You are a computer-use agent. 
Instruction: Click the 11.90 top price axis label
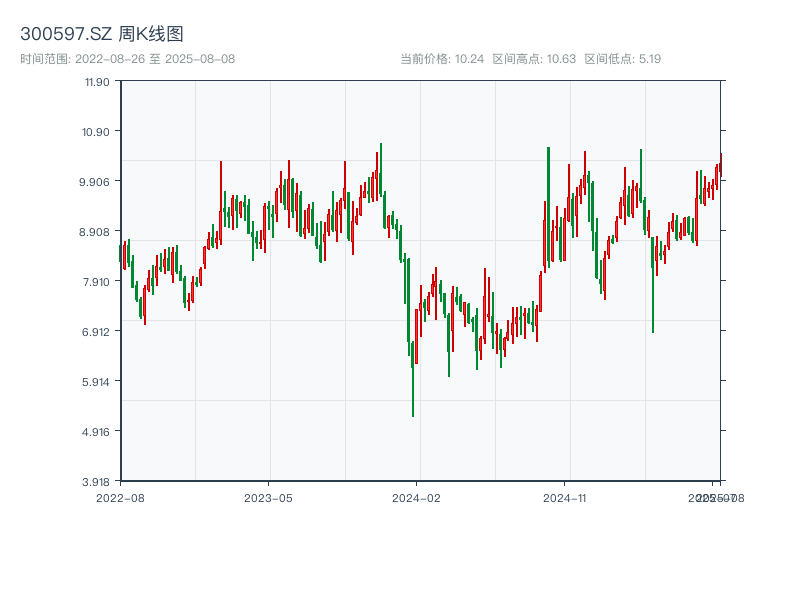pos(97,82)
